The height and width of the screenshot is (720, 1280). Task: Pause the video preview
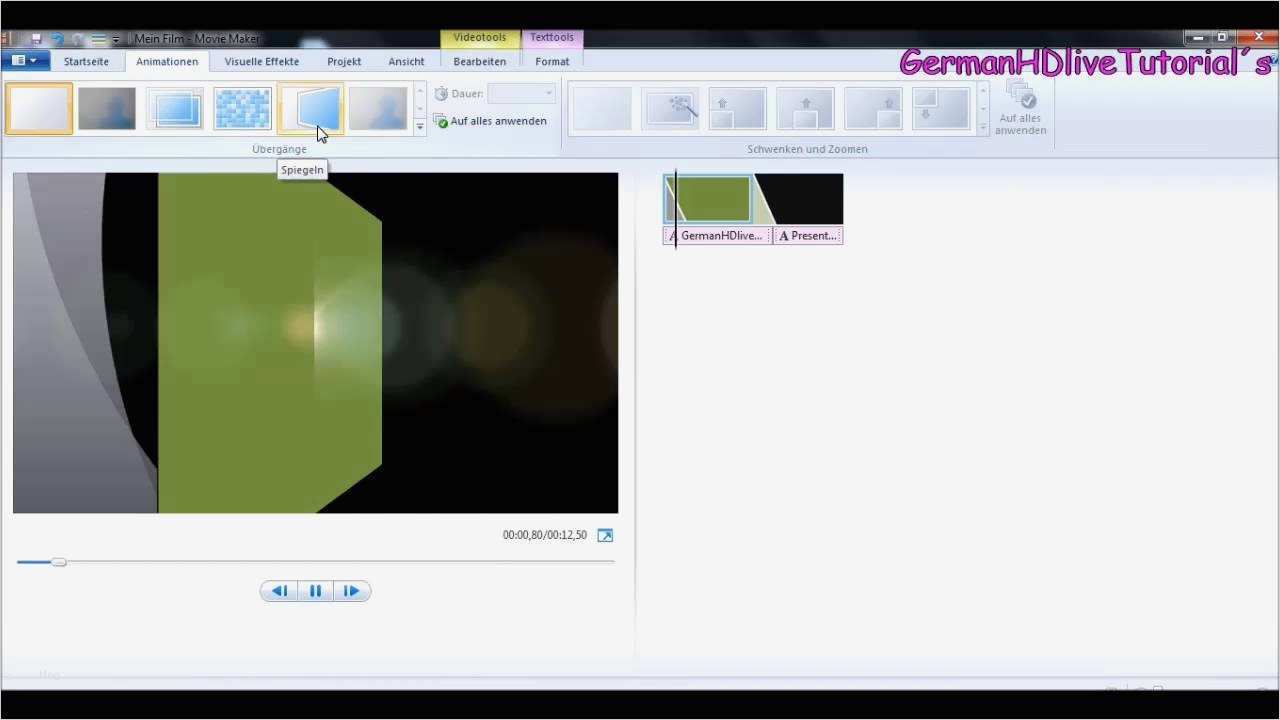pyautogui.click(x=315, y=591)
